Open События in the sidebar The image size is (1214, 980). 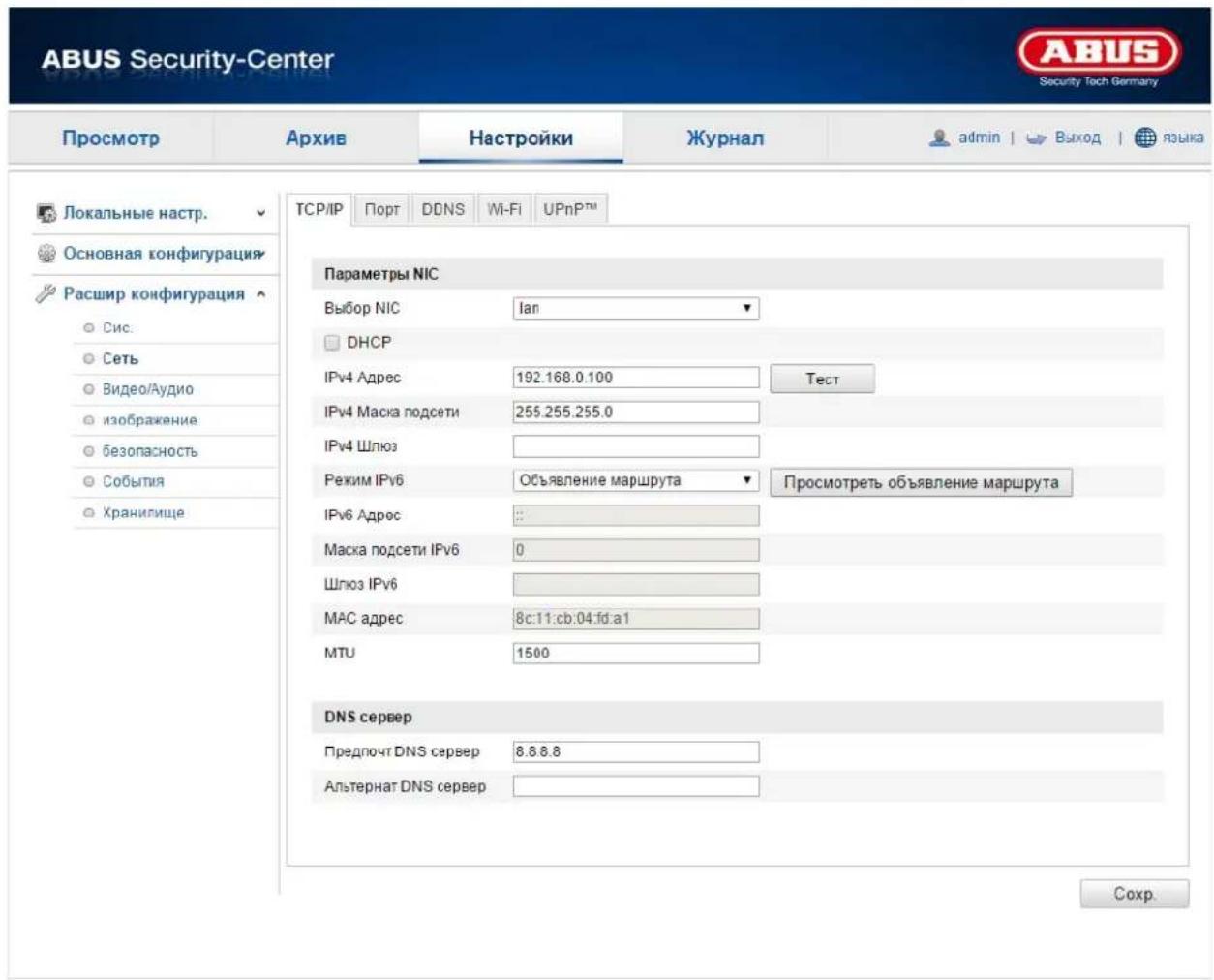(x=134, y=481)
